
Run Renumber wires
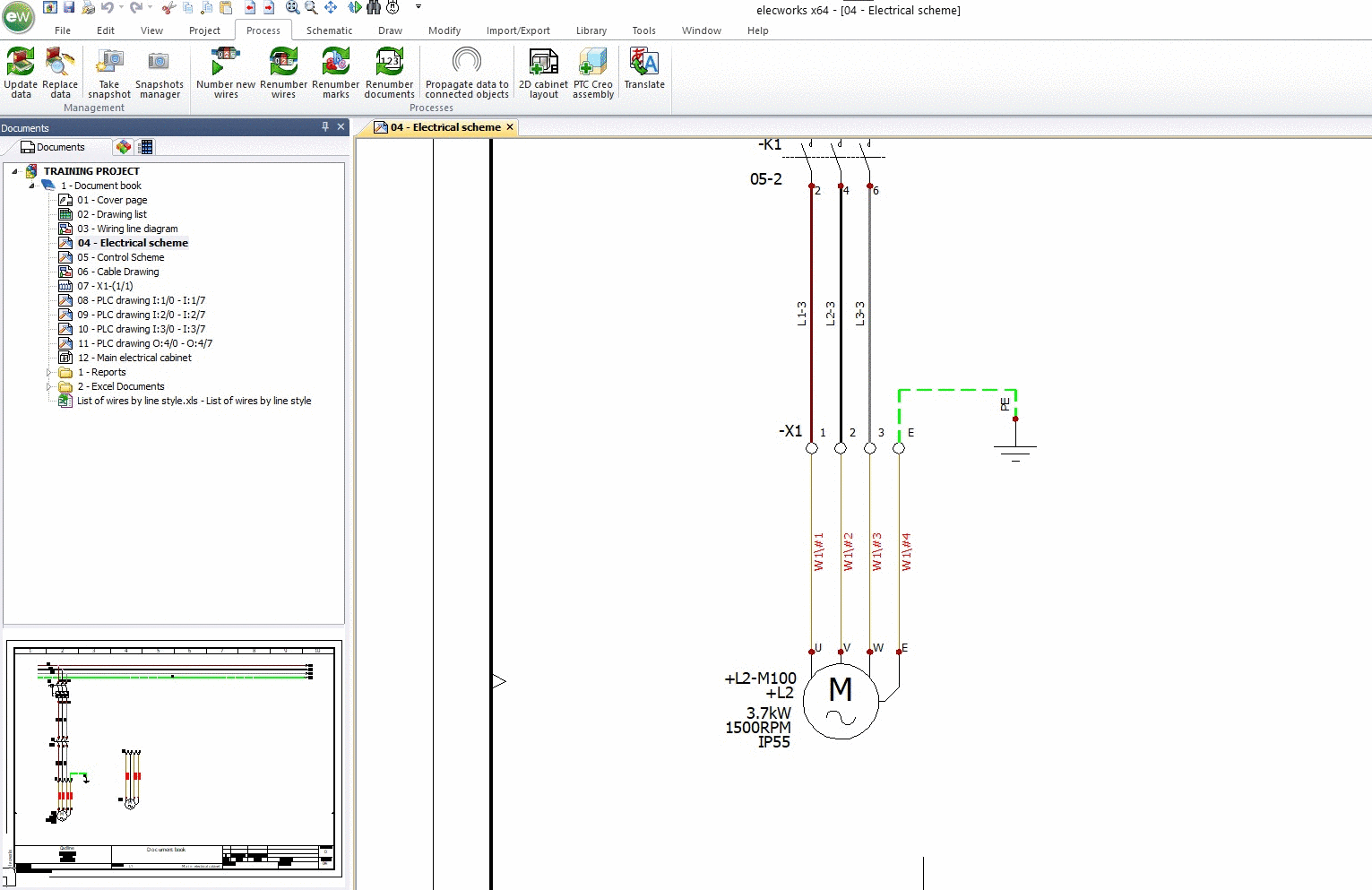283,73
